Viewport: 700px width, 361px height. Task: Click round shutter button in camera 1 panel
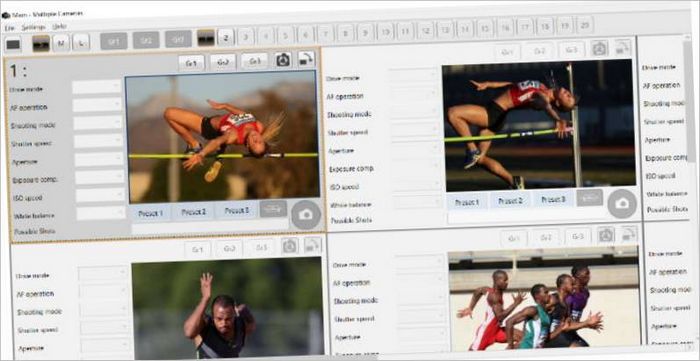click(x=306, y=215)
